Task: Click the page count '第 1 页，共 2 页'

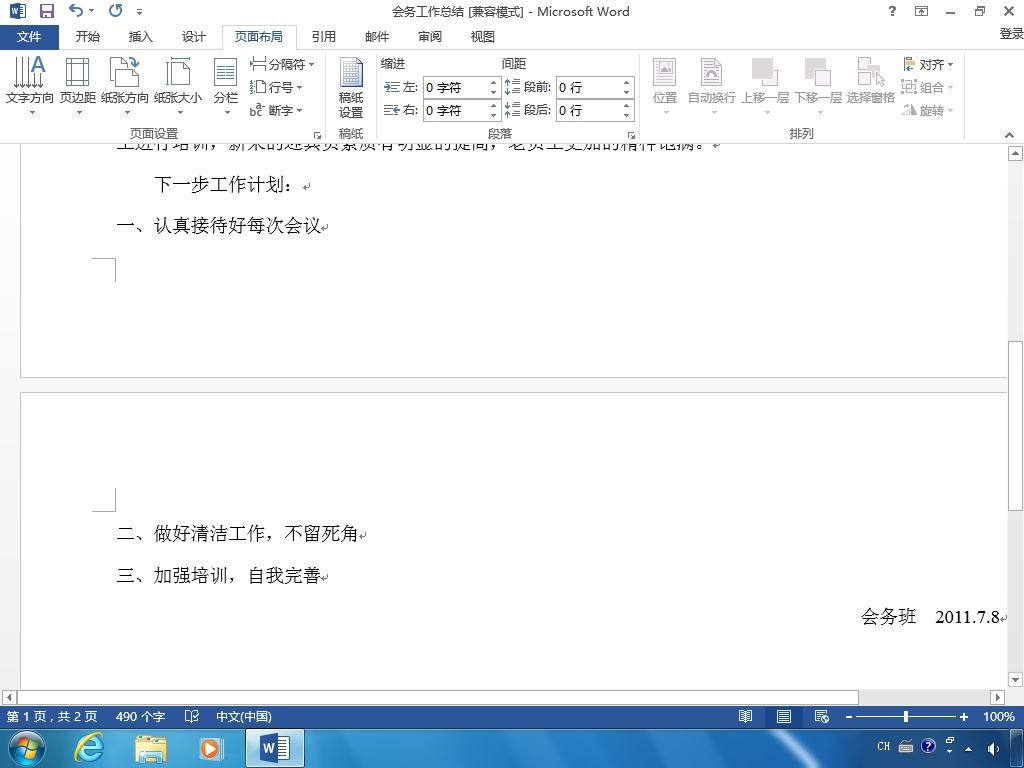Action: 52,716
